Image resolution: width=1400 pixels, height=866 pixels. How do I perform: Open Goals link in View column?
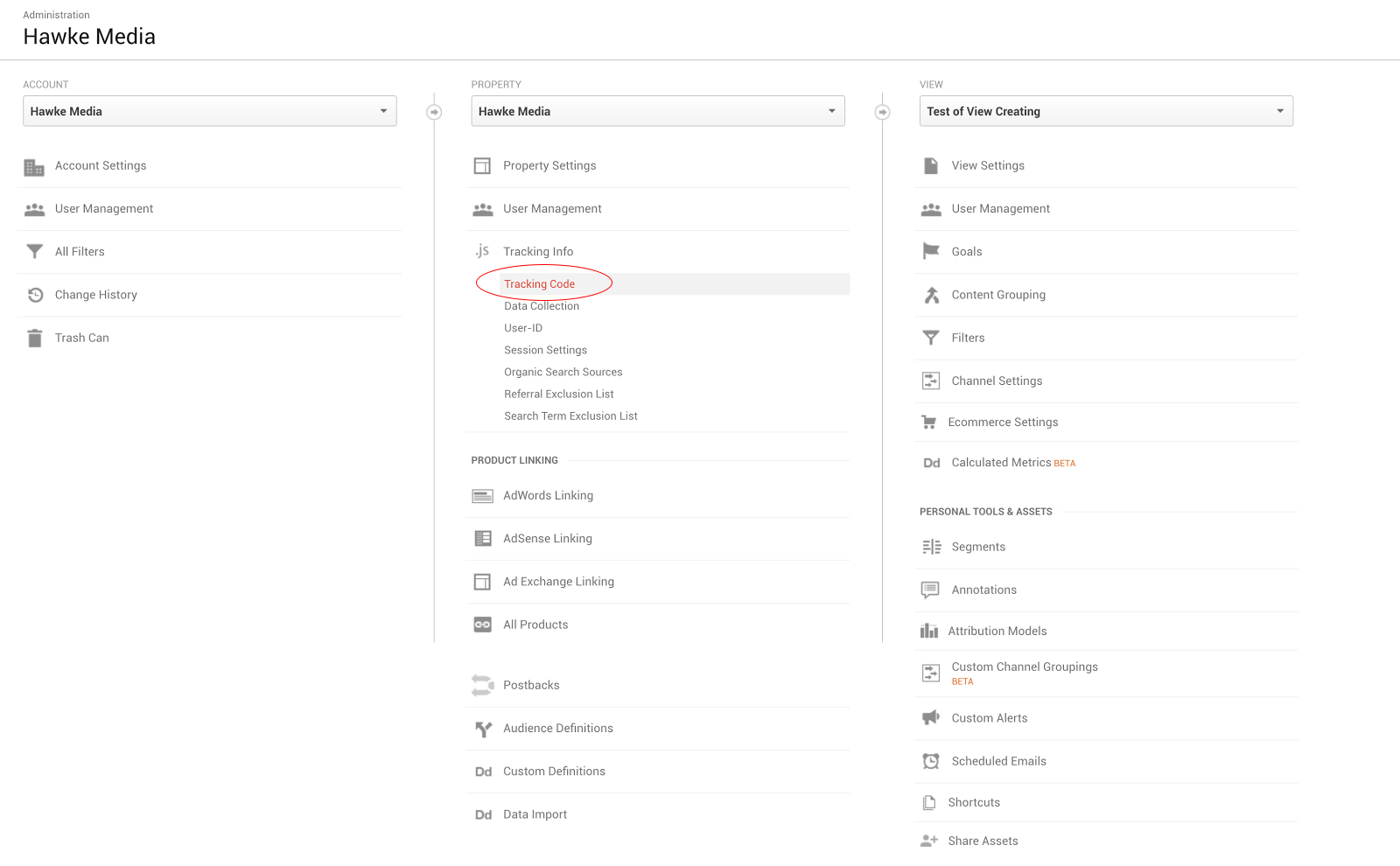coord(967,252)
